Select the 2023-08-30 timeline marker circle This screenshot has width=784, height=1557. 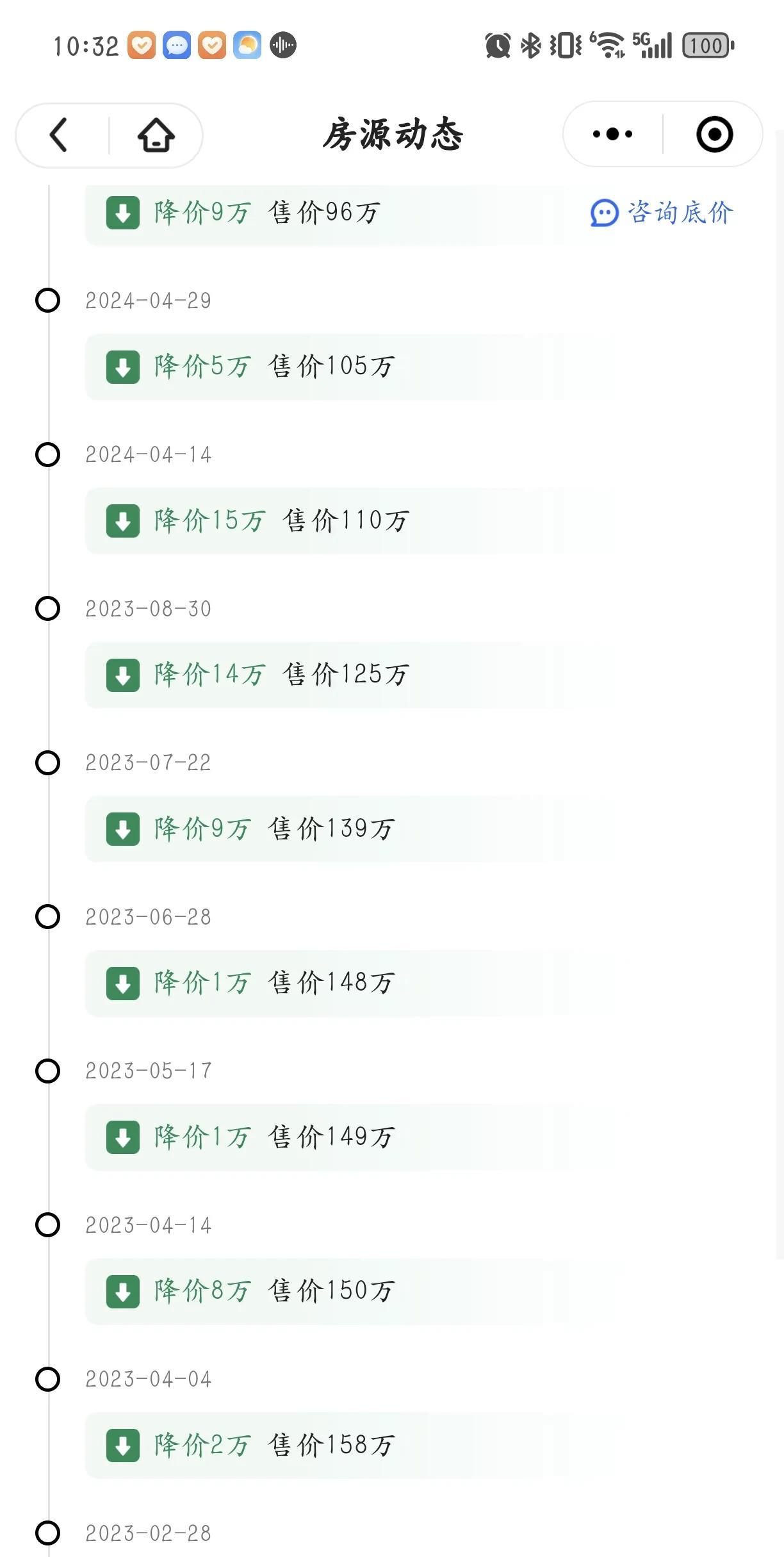[x=47, y=609]
